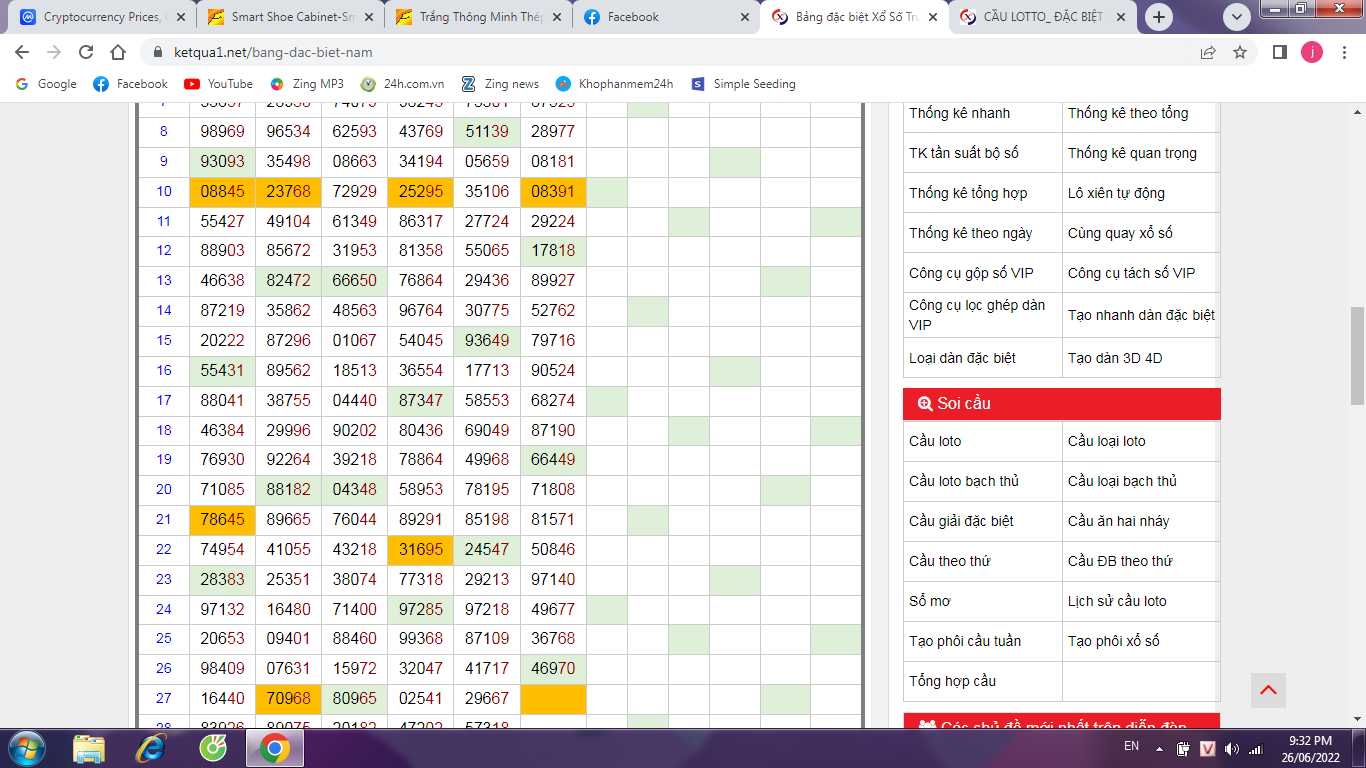Open the Chrome profile avatar
This screenshot has height=768, width=1366.
point(1311,52)
